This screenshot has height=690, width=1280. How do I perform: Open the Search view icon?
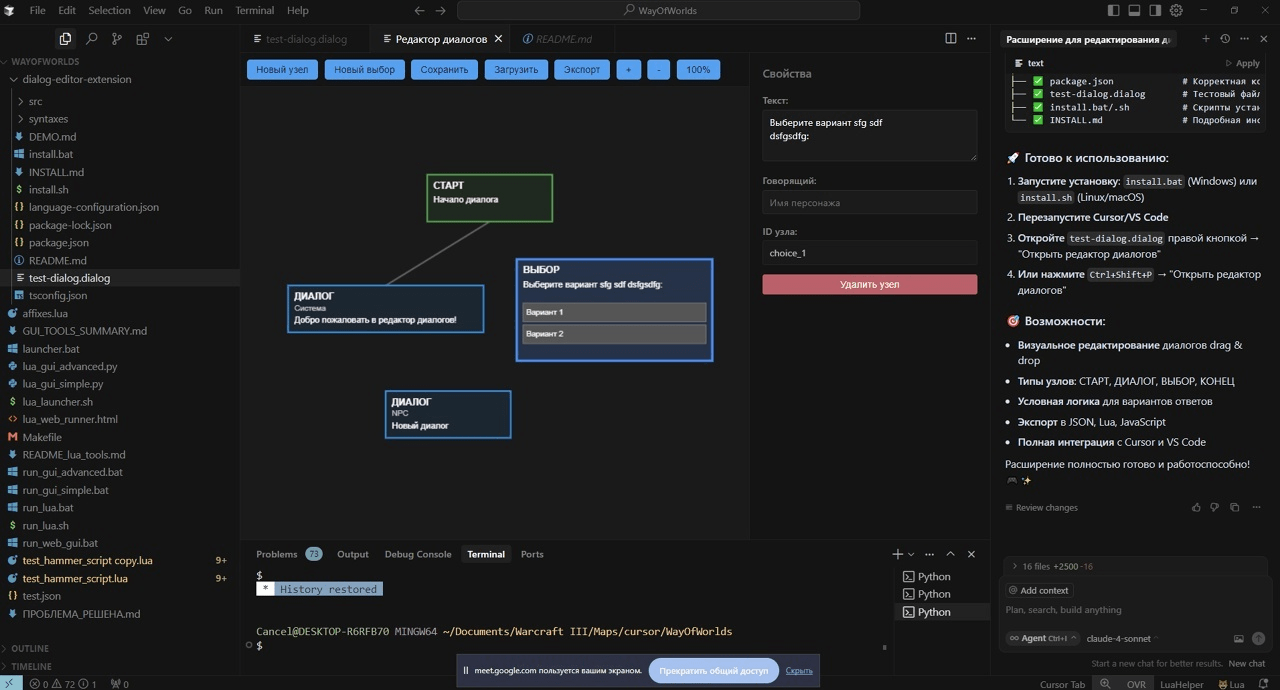(91, 39)
